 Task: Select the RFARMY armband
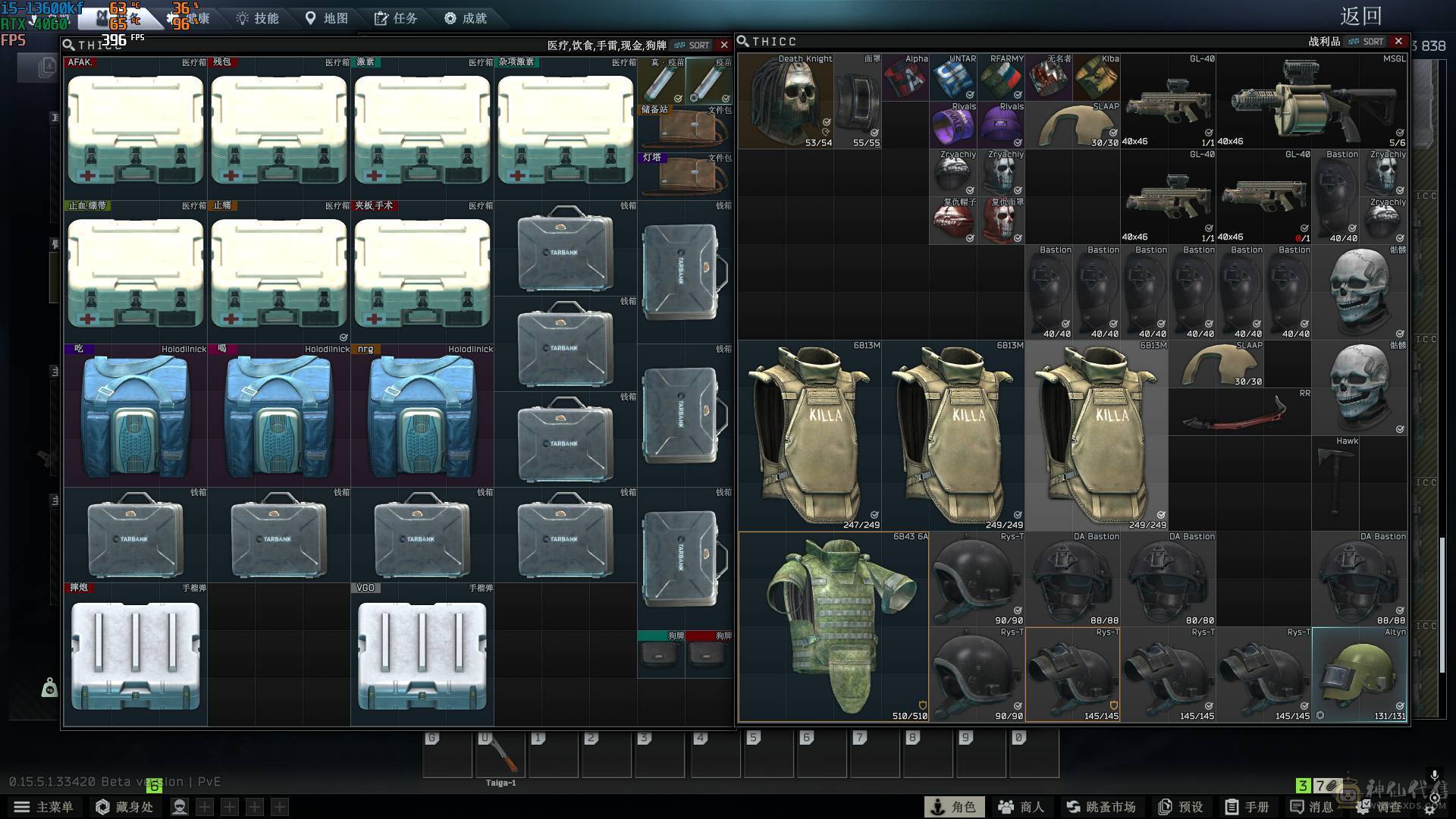(x=1001, y=77)
